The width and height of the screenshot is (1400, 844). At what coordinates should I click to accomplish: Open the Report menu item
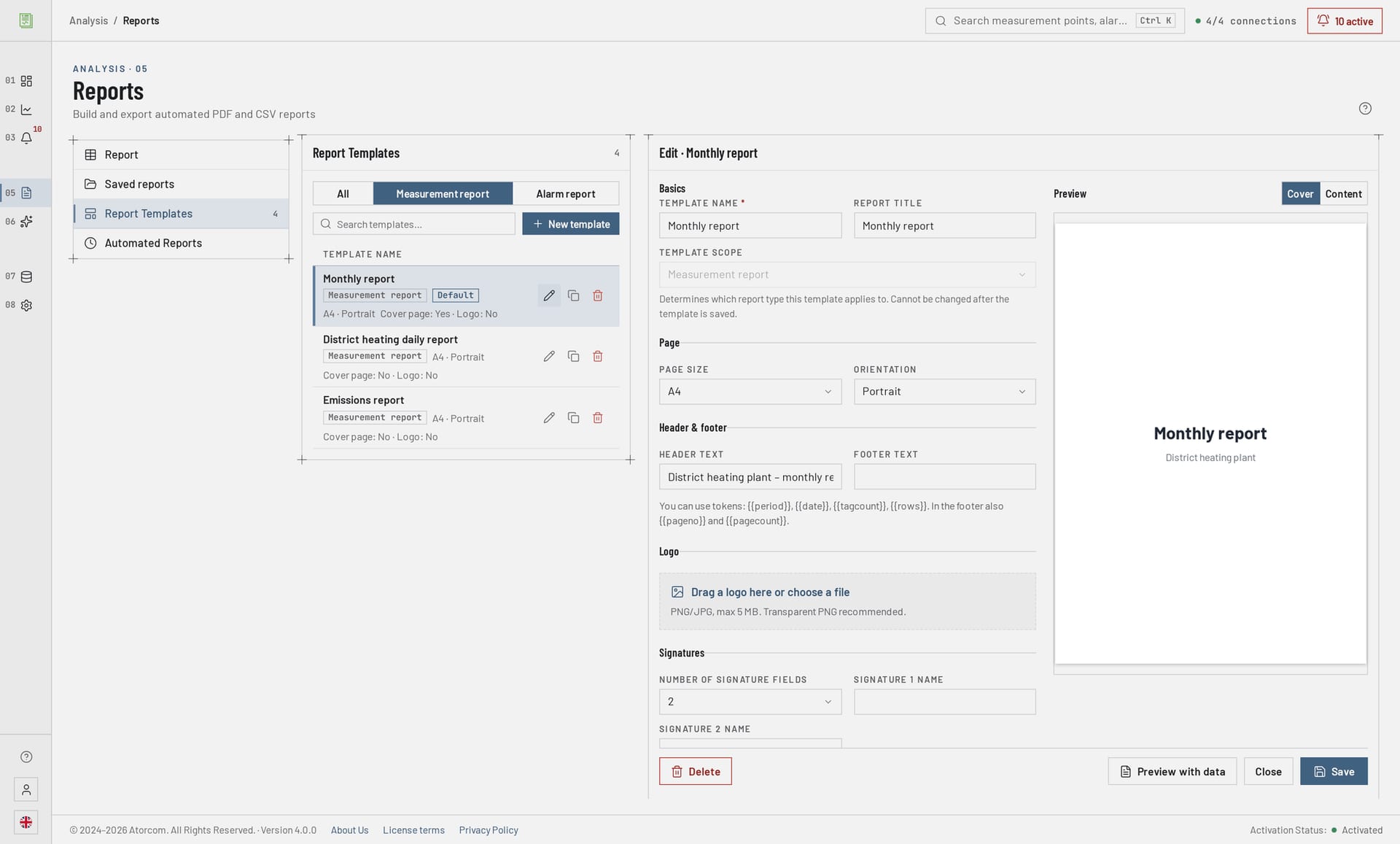(x=181, y=155)
